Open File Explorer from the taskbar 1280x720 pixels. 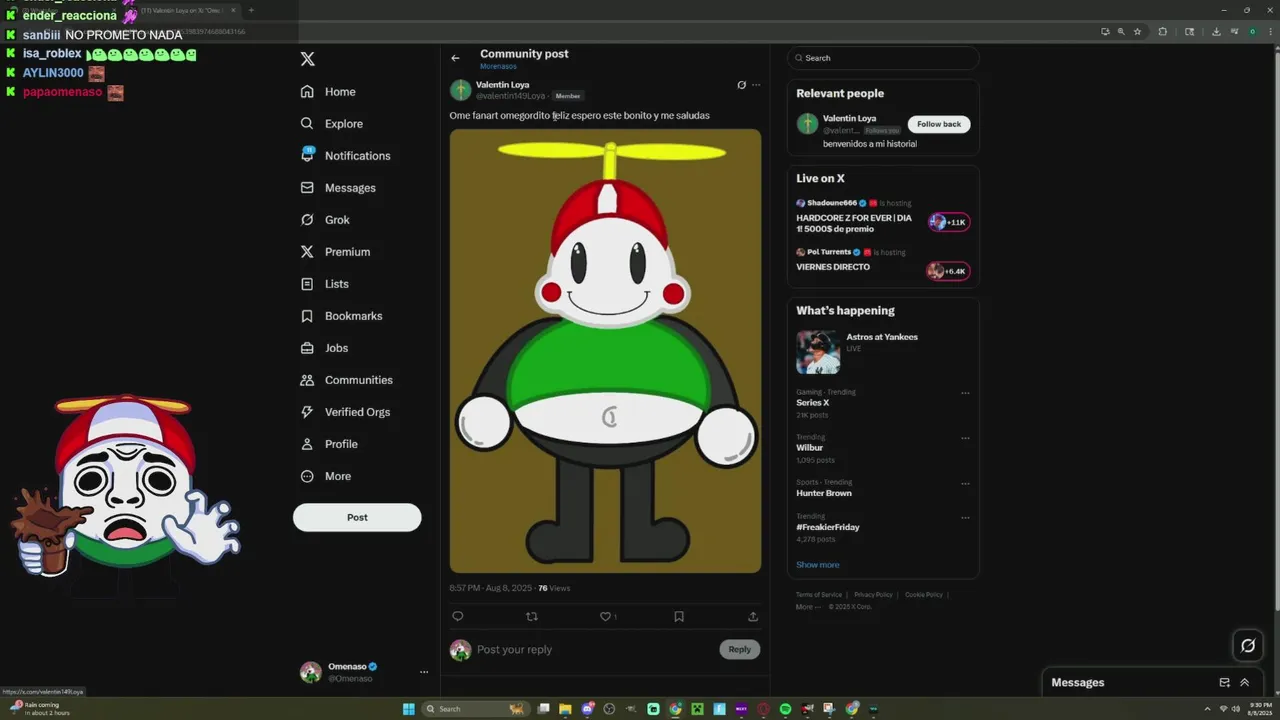(x=565, y=709)
